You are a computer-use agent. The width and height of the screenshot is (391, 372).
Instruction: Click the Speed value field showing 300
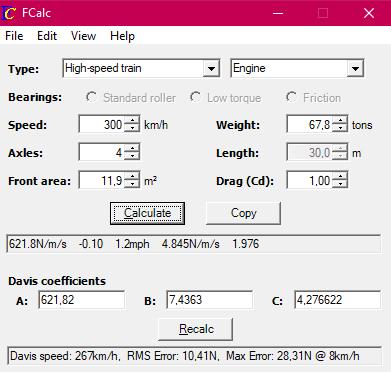[101, 125]
